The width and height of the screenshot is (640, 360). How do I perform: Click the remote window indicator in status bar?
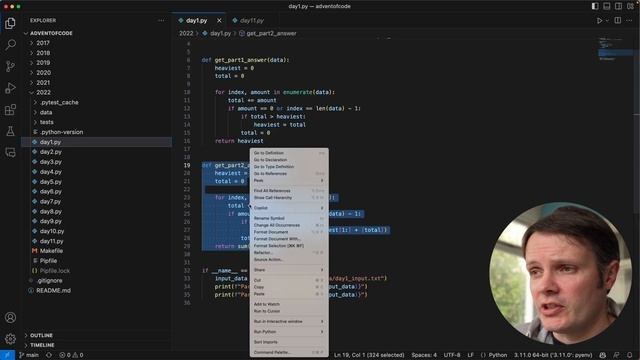click(x=7, y=355)
